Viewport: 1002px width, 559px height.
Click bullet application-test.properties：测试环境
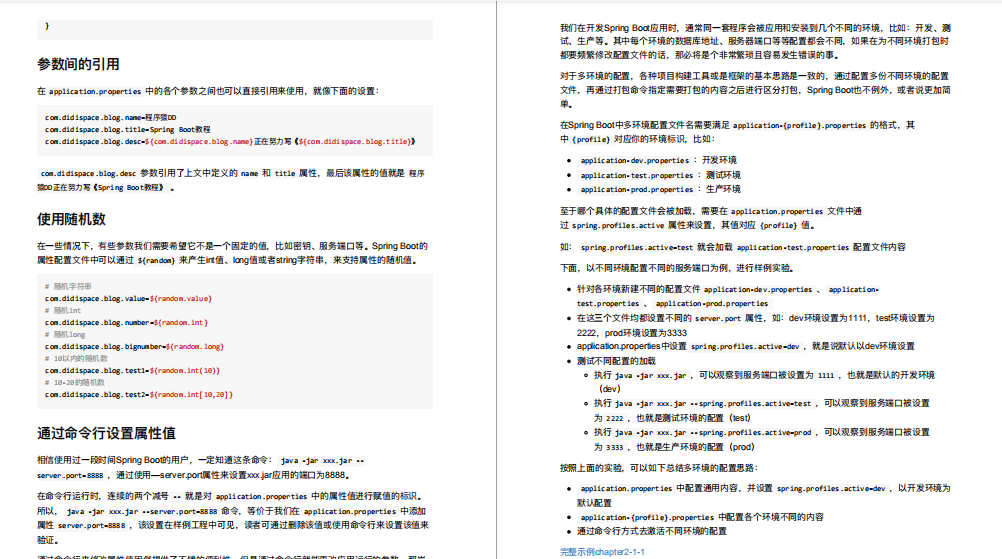tap(659, 175)
